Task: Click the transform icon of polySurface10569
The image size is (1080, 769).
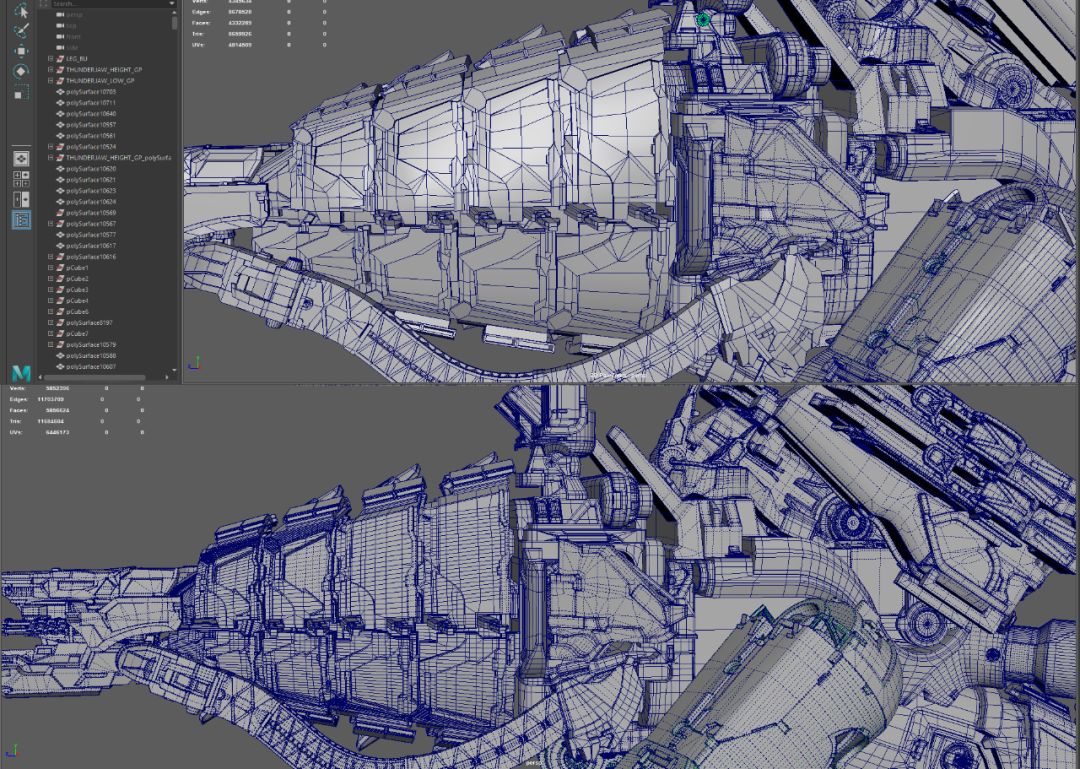Action: 61,213
